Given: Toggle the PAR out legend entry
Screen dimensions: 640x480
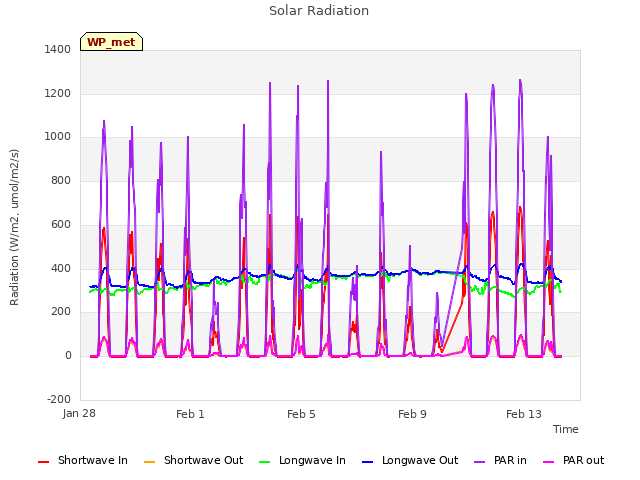Looking at the screenshot, I should (x=573, y=460).
